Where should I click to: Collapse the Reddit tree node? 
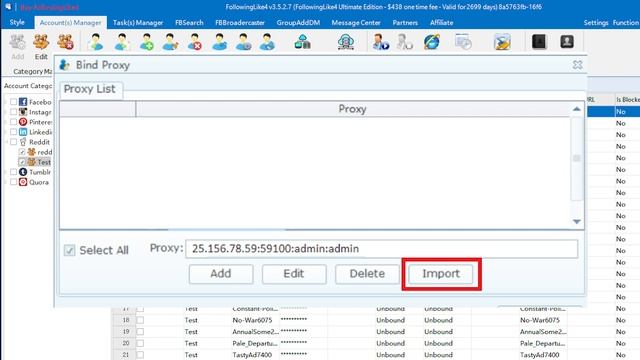(x=6, y=142)
